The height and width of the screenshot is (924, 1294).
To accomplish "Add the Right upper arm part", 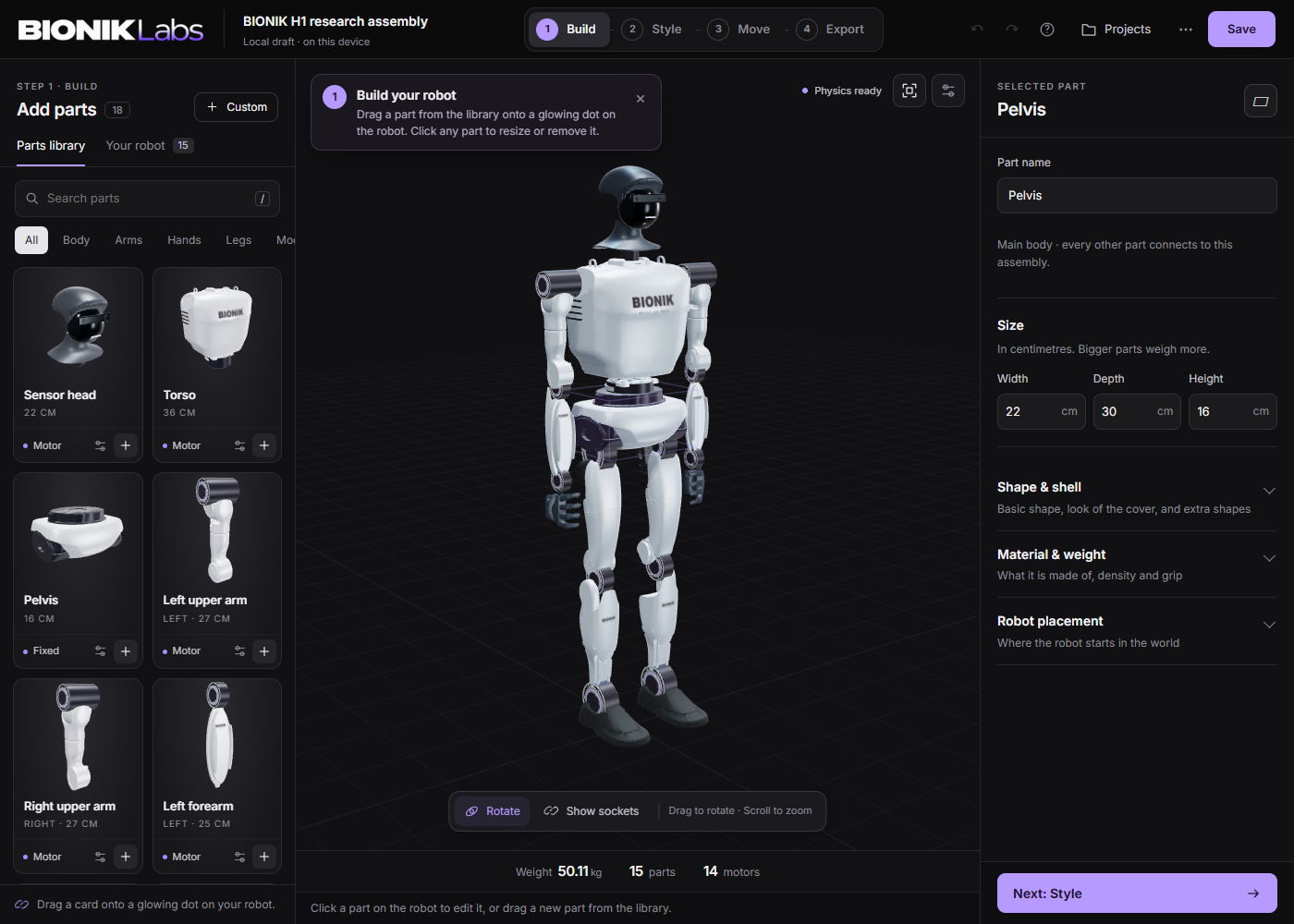I will [x=126, y=857].
